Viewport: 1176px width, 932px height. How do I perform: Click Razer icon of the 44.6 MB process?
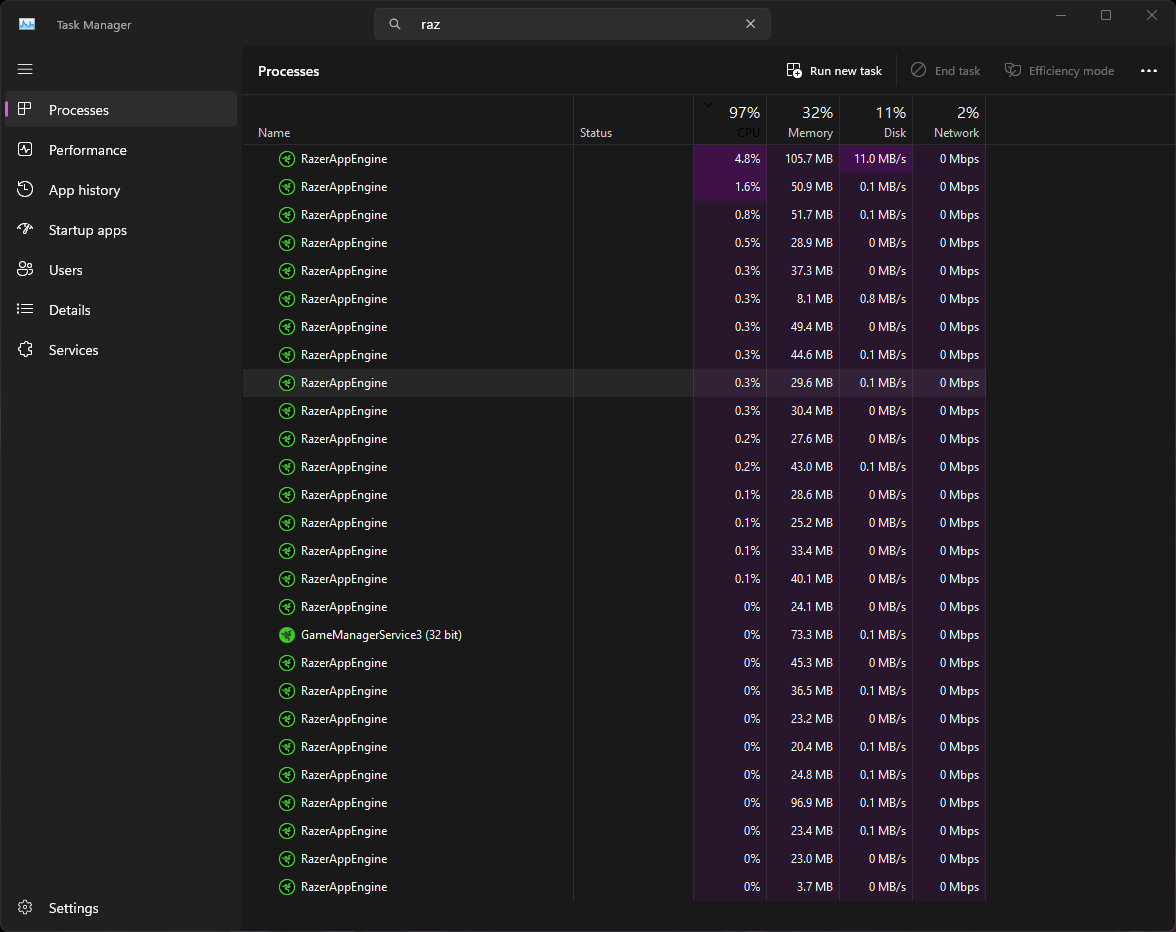(286, 355)
